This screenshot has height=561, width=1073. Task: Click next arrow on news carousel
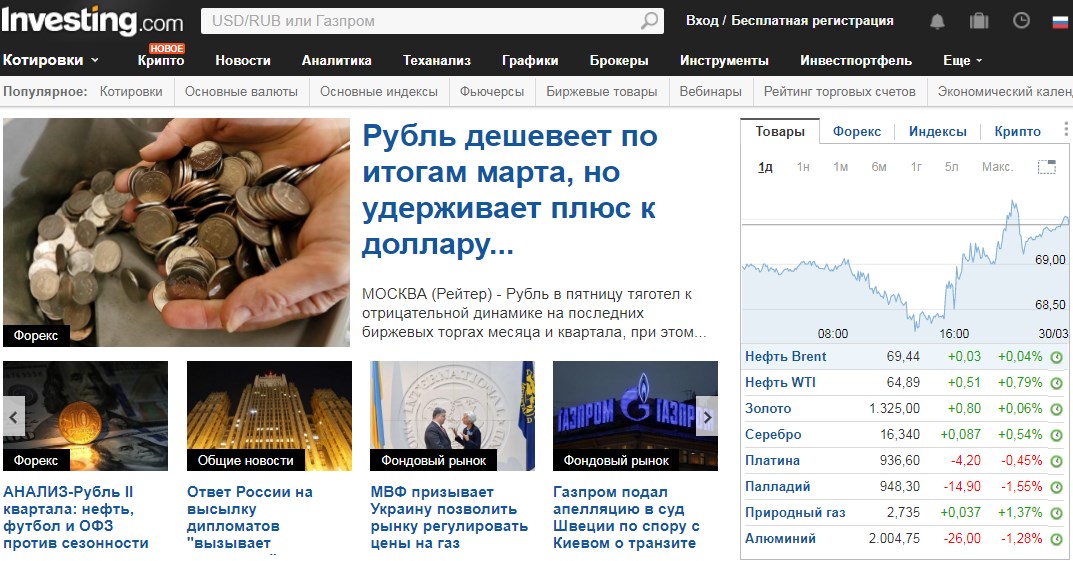(707, 416)
